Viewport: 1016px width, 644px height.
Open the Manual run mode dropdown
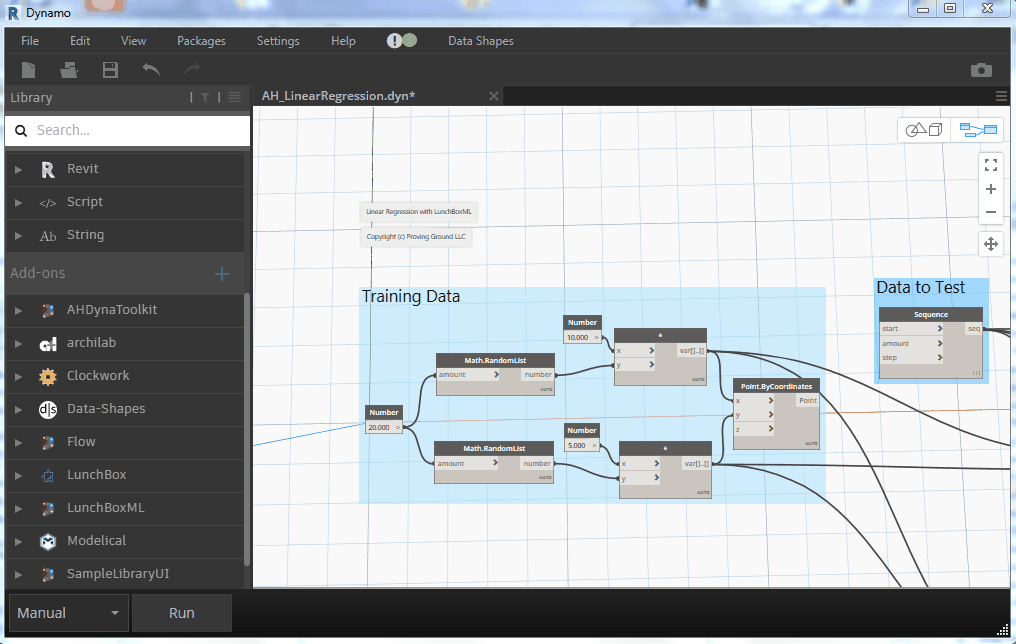[x=68, y=613]
